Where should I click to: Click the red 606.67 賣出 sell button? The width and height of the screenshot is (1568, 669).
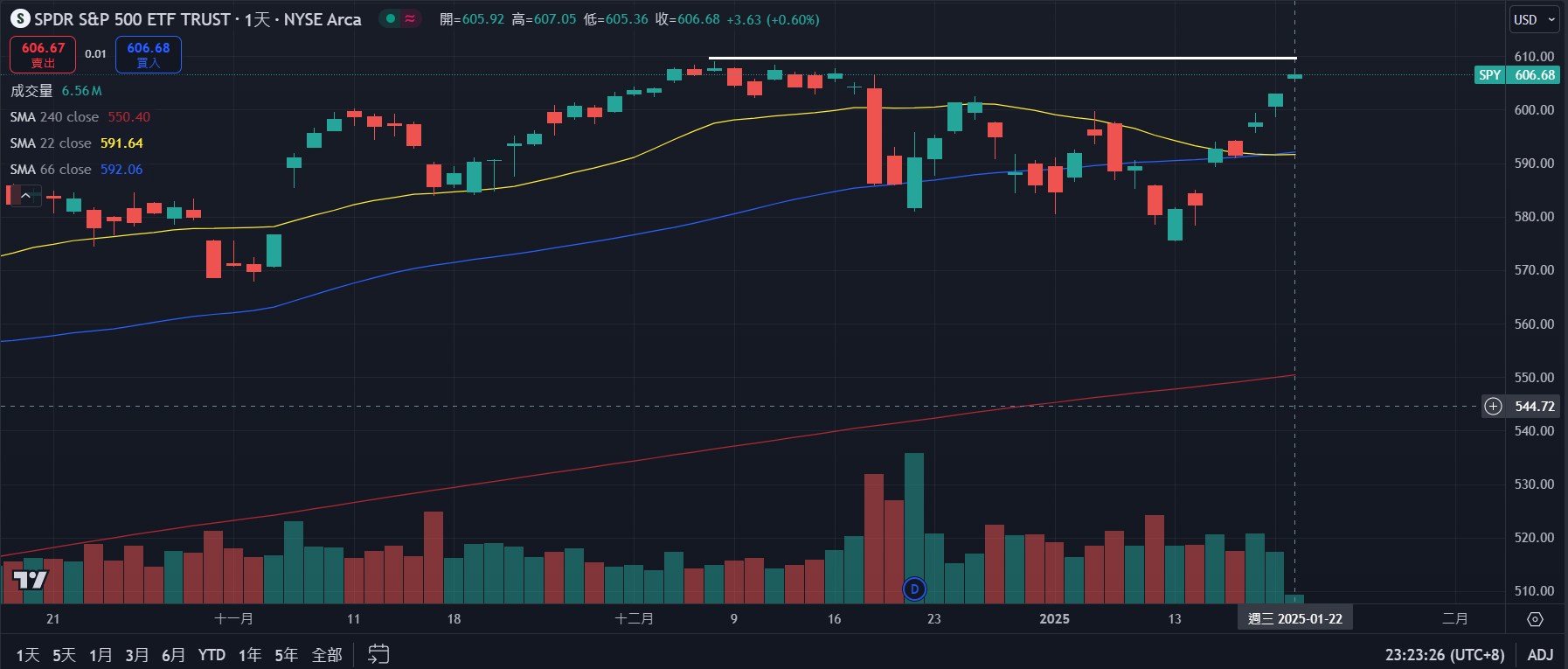point(43,54)
